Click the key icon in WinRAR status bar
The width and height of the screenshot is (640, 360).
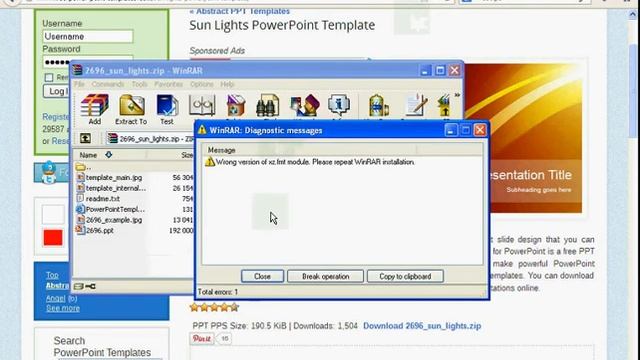coord(91,287)
